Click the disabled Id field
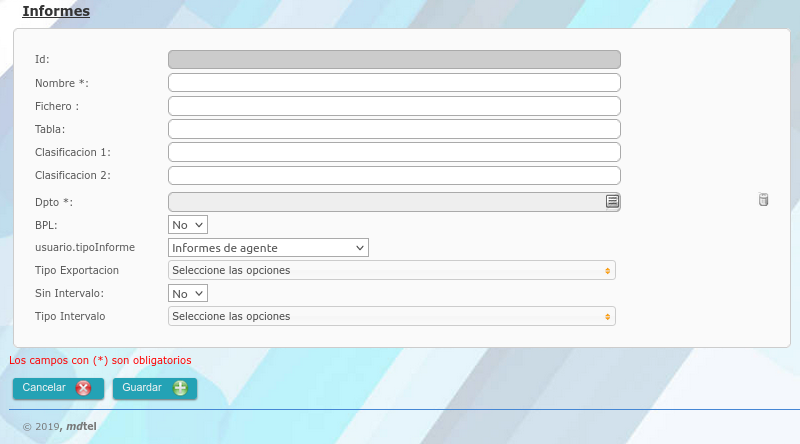 394,59
